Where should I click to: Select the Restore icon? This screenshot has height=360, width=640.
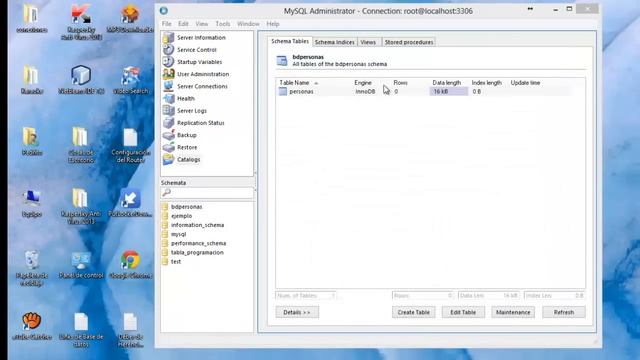[169, 147]
